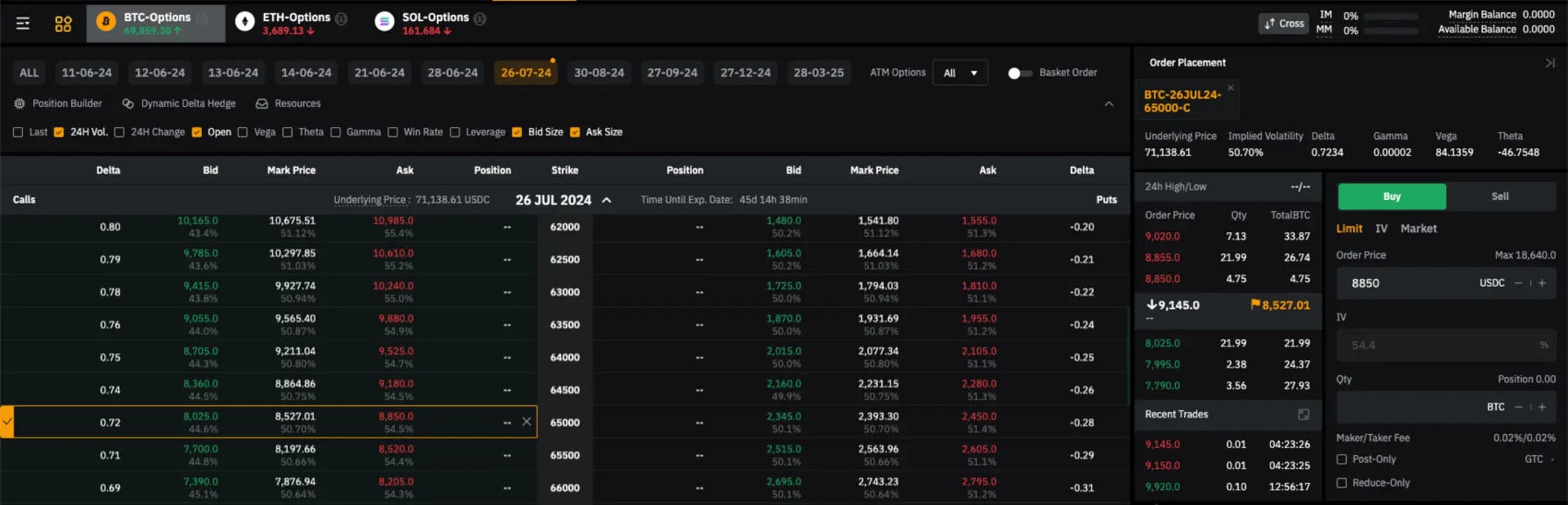Click the Ethereum coin icon

click(x=244, y=22)
